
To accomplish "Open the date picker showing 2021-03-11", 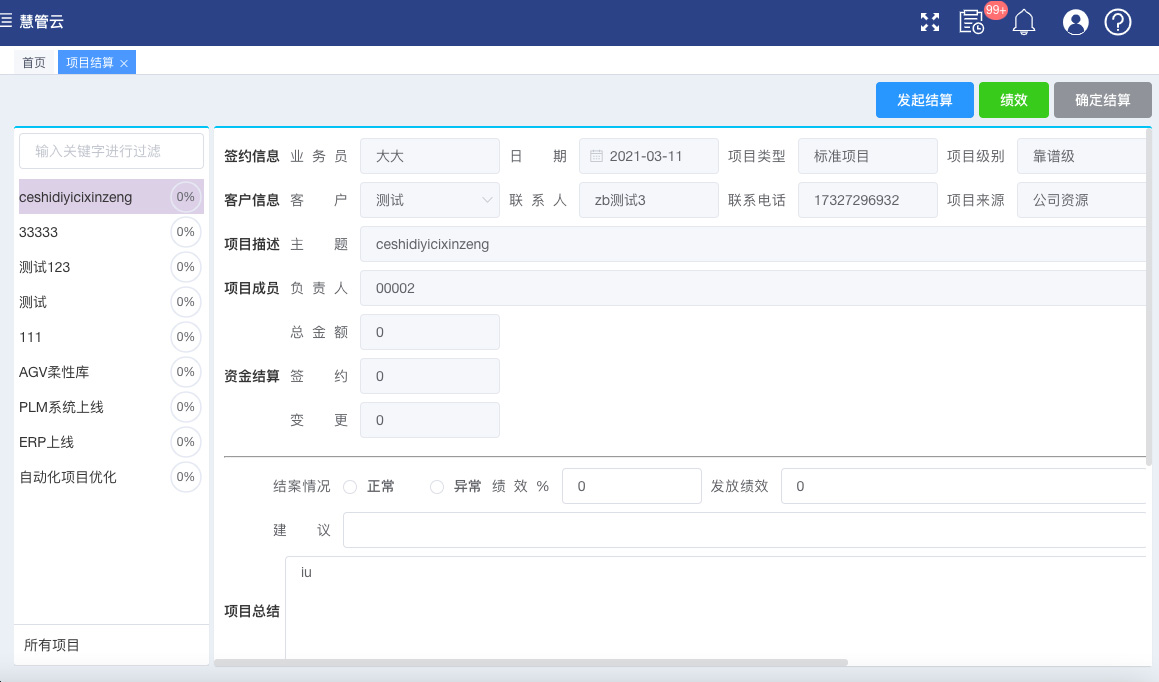I will point(648,156).
